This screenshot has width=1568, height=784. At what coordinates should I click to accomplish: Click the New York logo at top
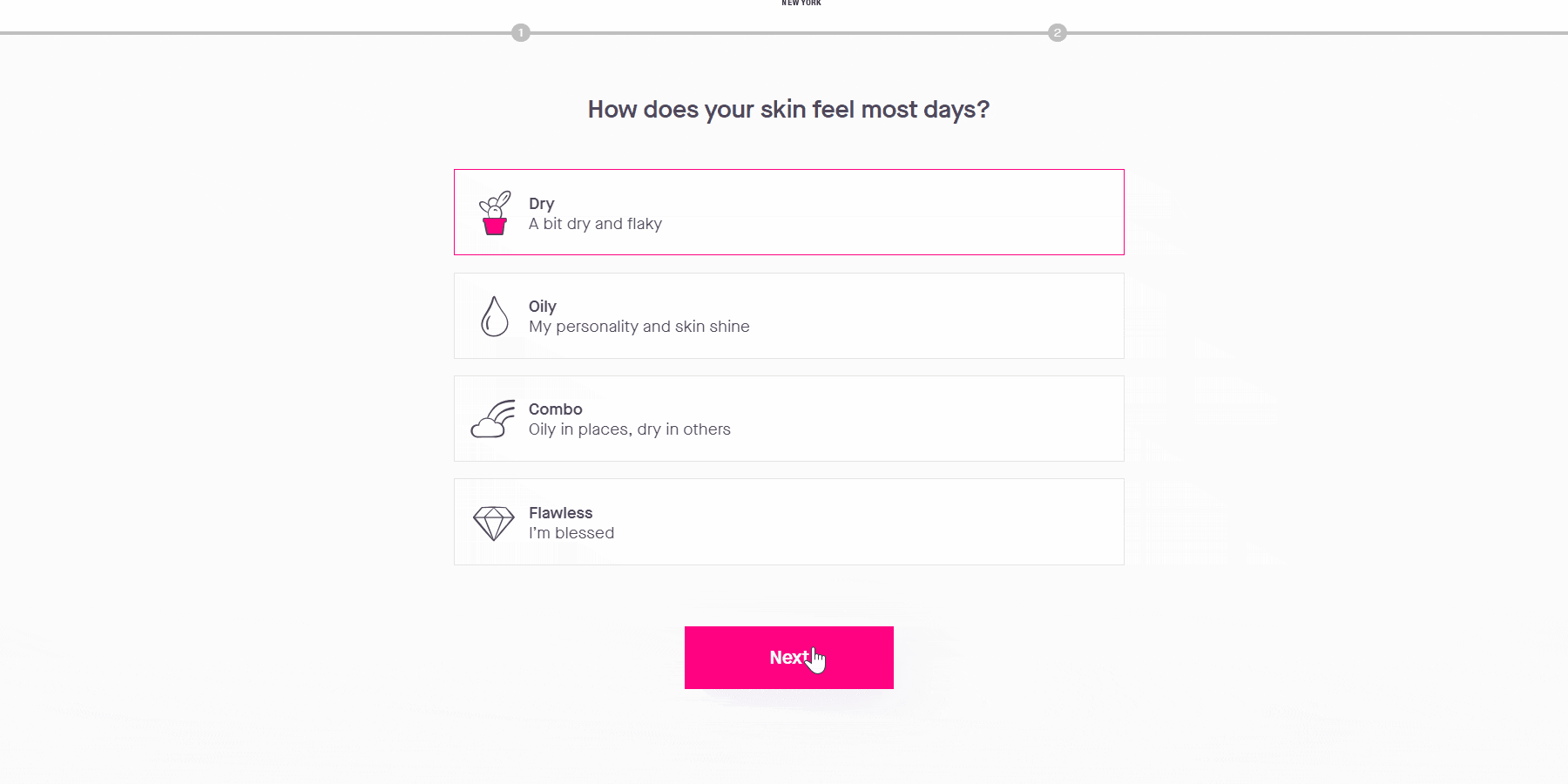801,3
